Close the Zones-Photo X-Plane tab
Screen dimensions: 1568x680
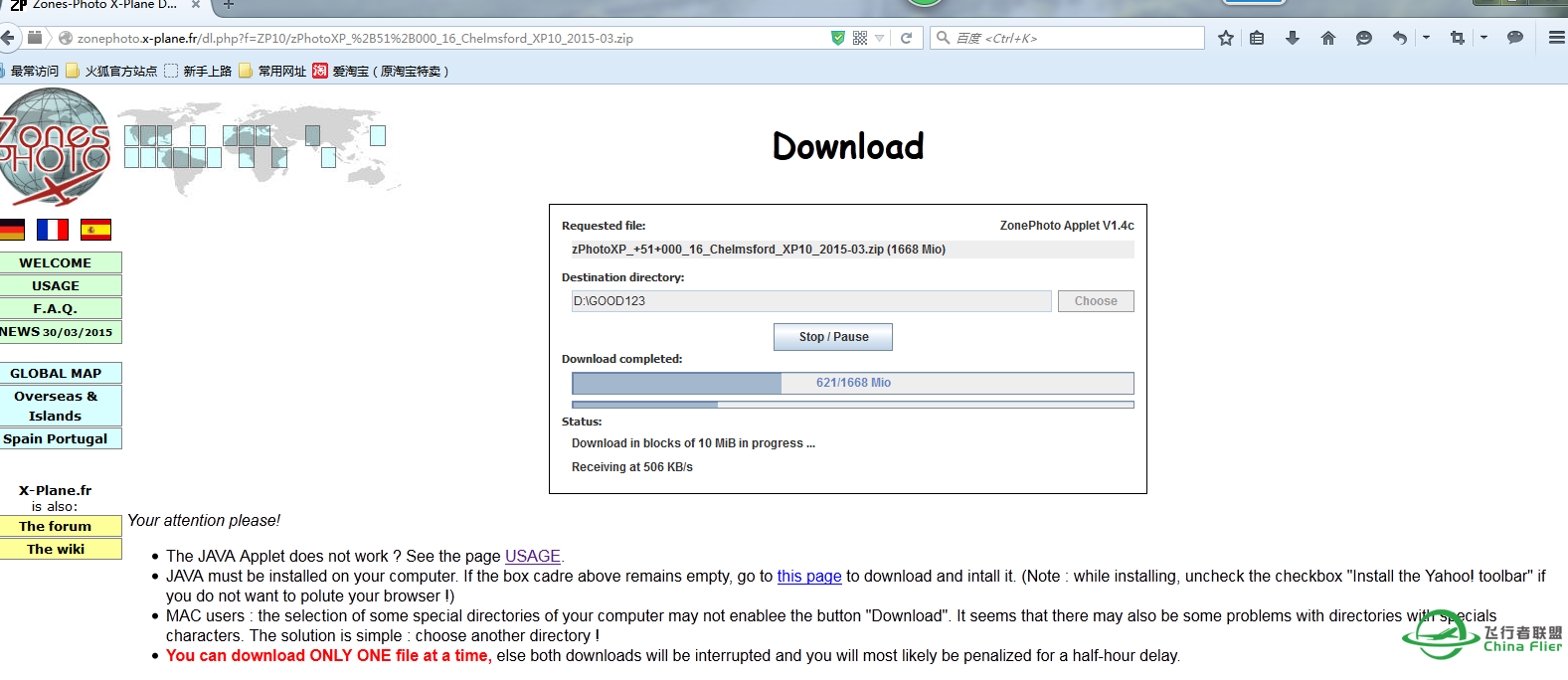[x=196, y=5]
